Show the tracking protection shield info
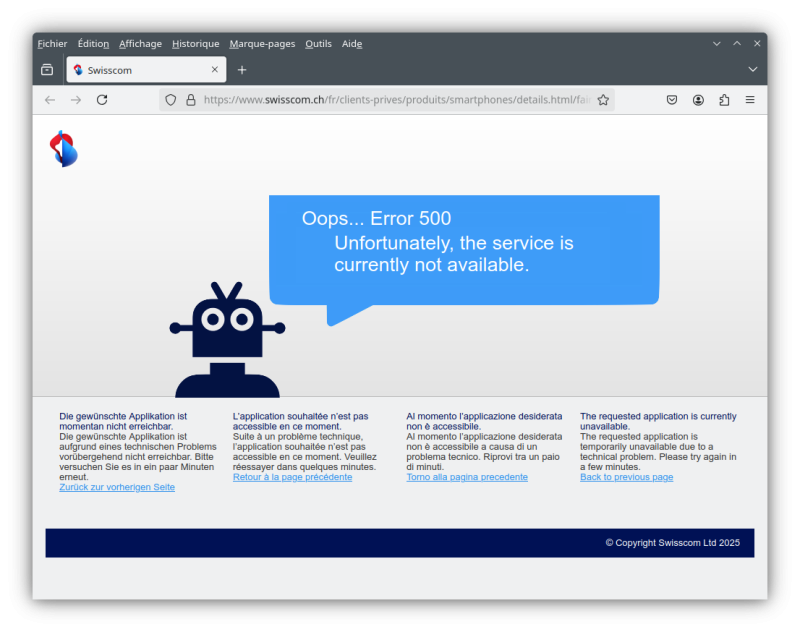 point(171,100)
